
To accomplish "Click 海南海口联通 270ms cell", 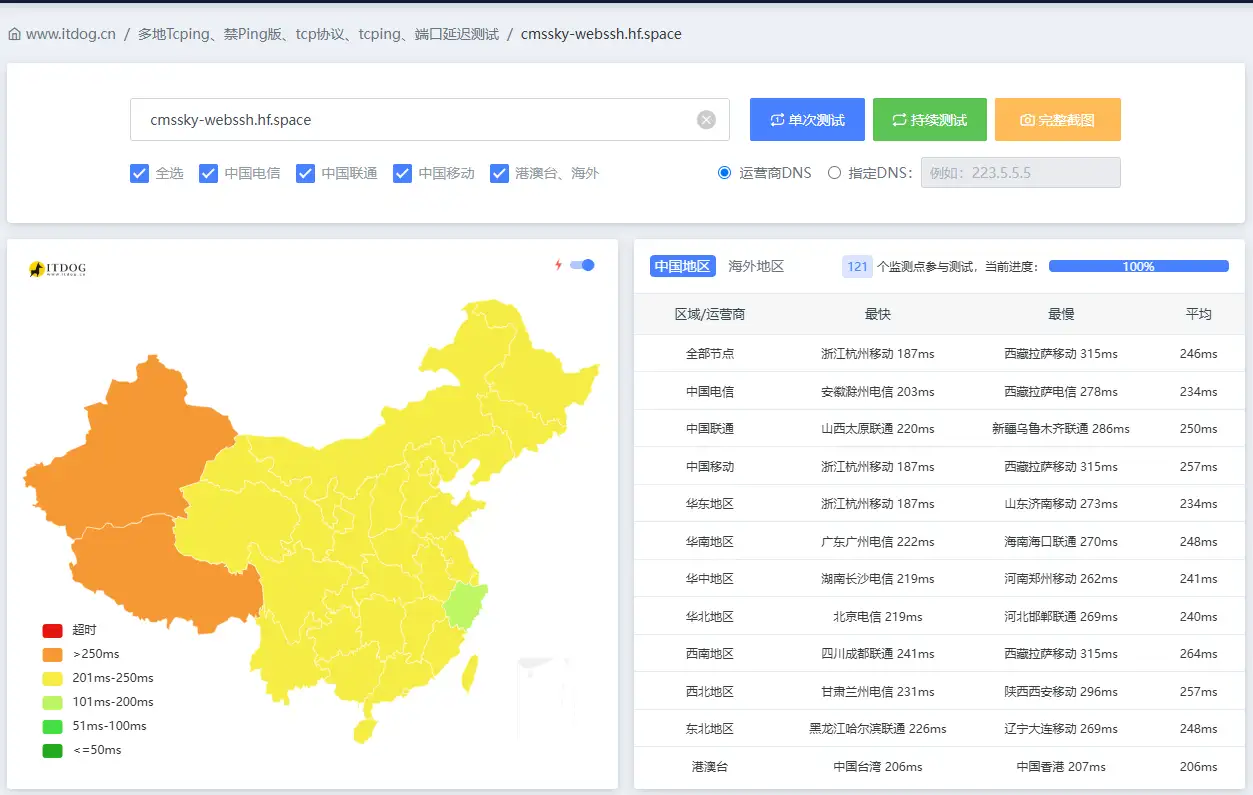I will tap(1061, 542).
